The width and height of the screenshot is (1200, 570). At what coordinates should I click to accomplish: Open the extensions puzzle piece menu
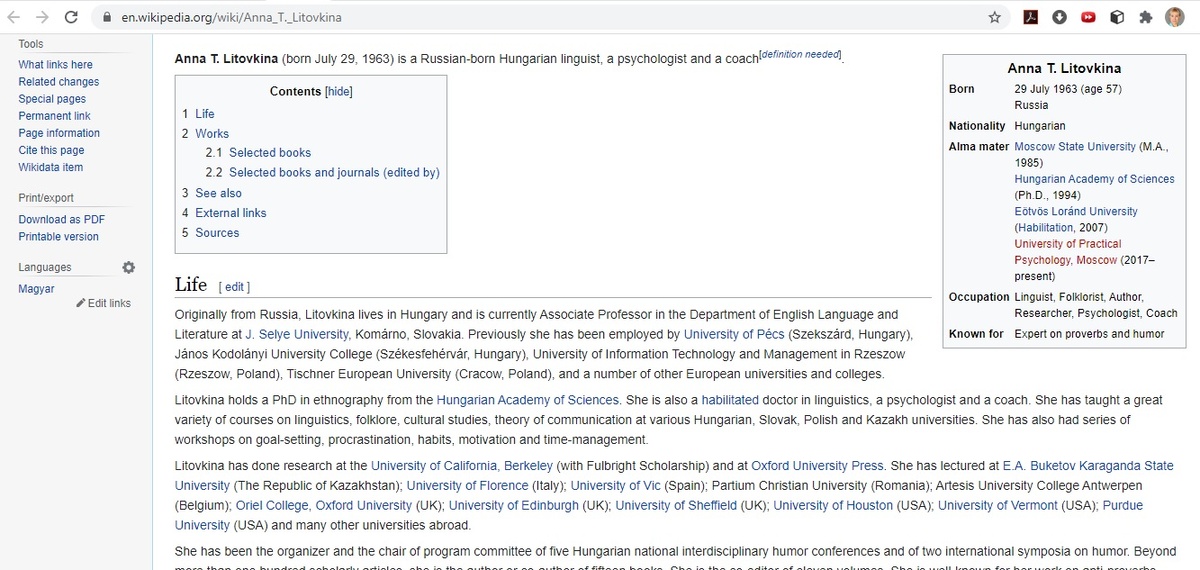[x=1146, y=17]
